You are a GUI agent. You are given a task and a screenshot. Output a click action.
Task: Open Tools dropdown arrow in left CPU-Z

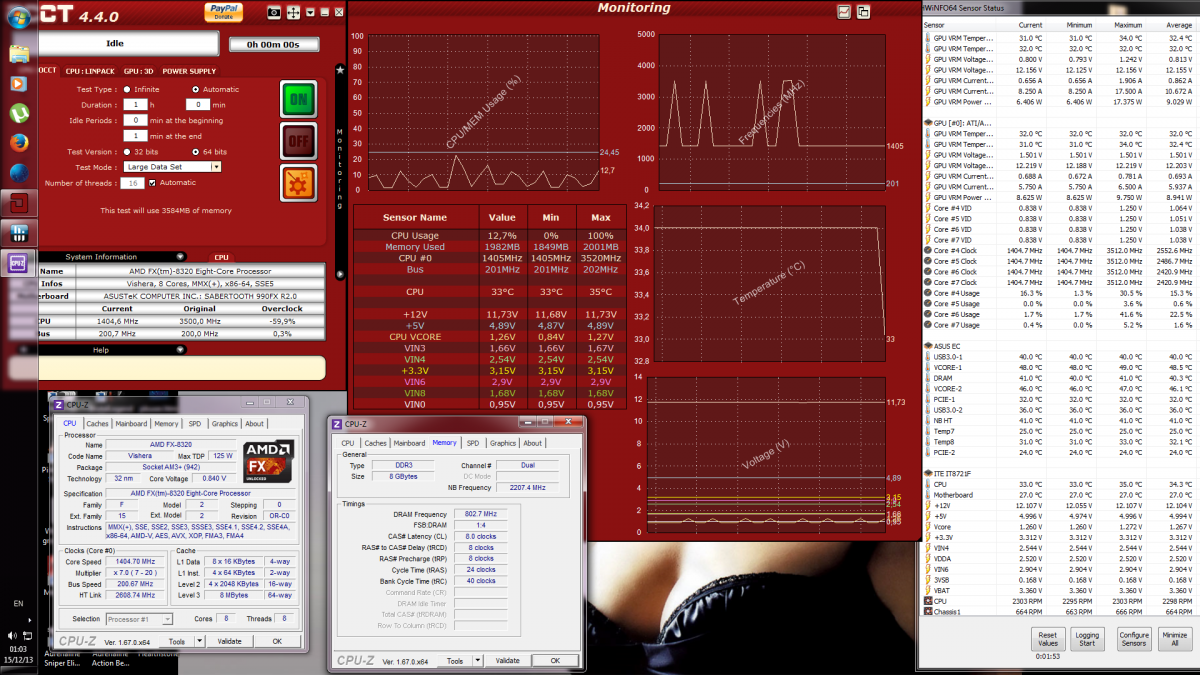coord(198,641)
